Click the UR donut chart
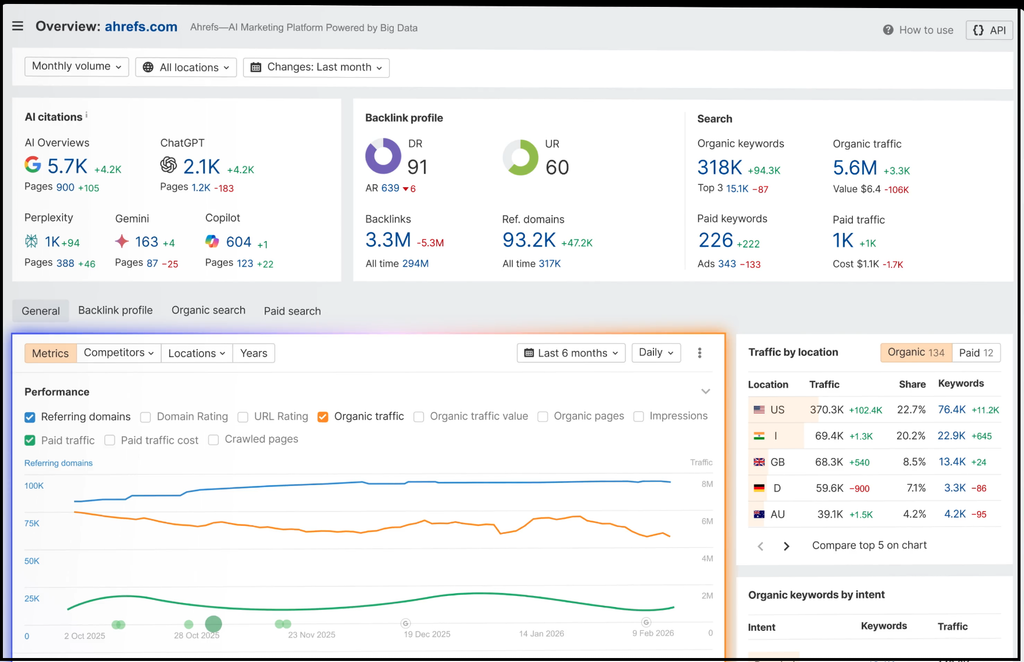This screenshot has height=662, width=1024. point(520,157)
